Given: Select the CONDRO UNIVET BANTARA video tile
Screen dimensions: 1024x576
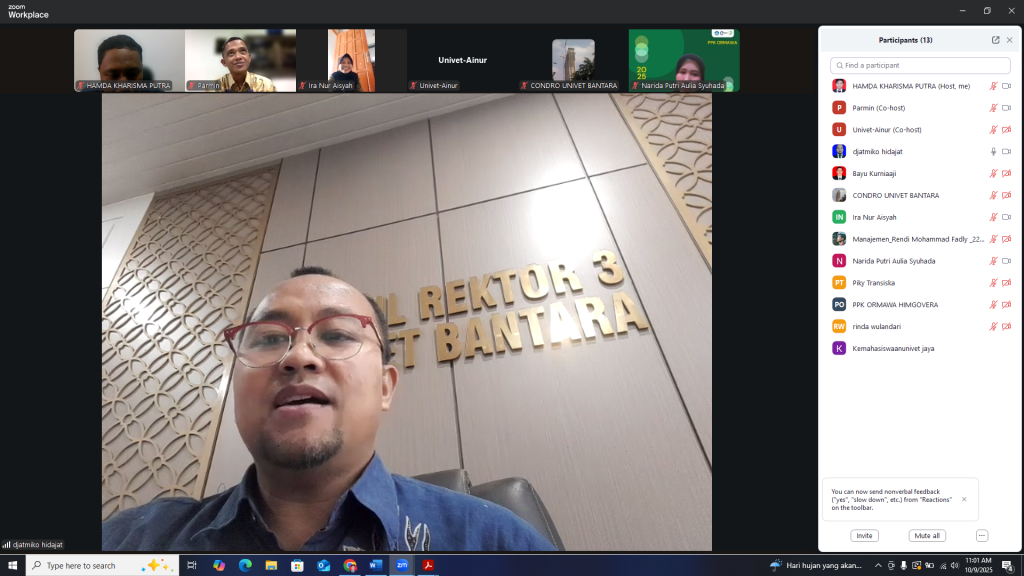Looking at the screenshot, I should point(573,60).
